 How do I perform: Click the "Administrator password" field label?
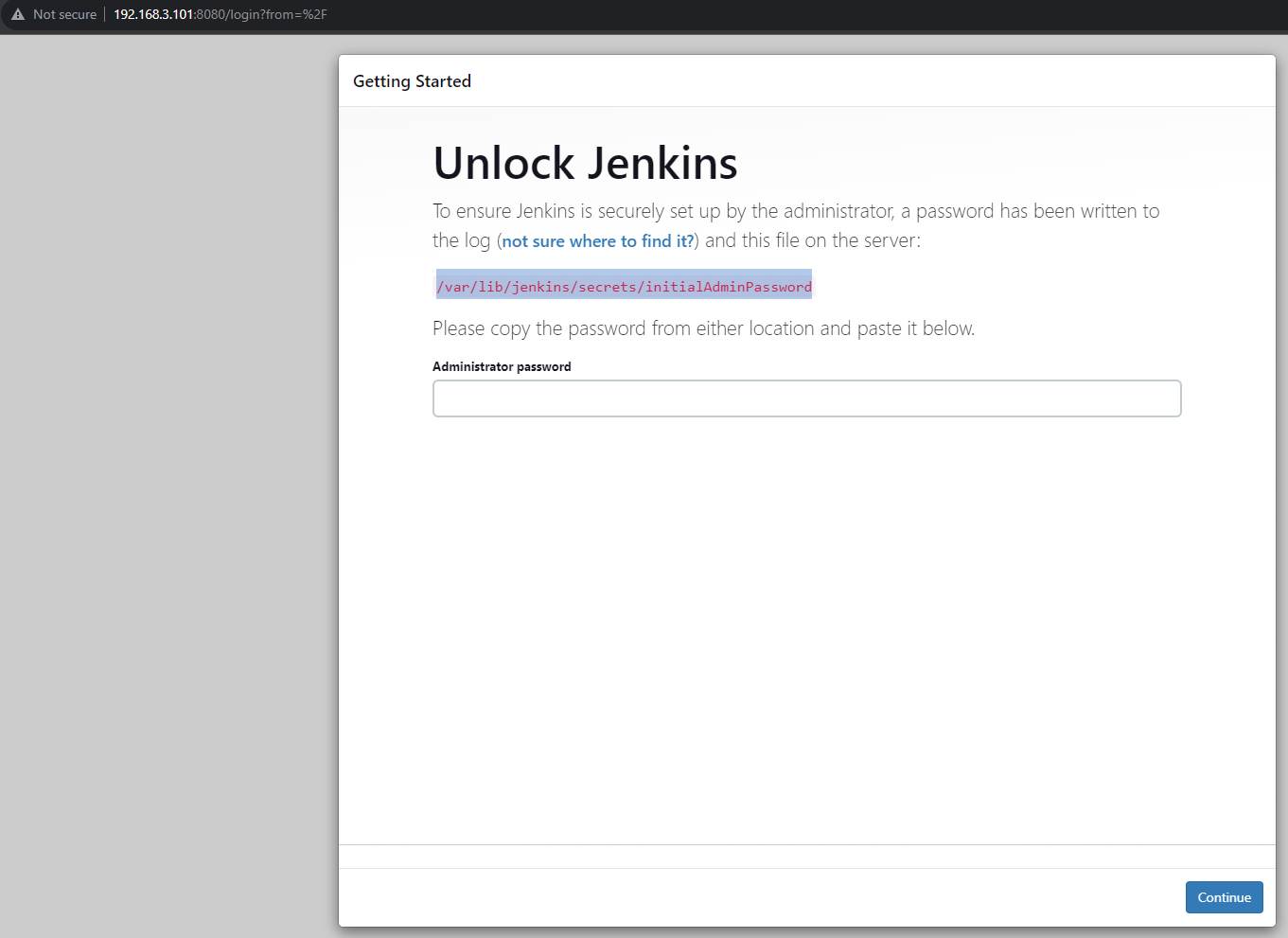[x=502, y=367]
